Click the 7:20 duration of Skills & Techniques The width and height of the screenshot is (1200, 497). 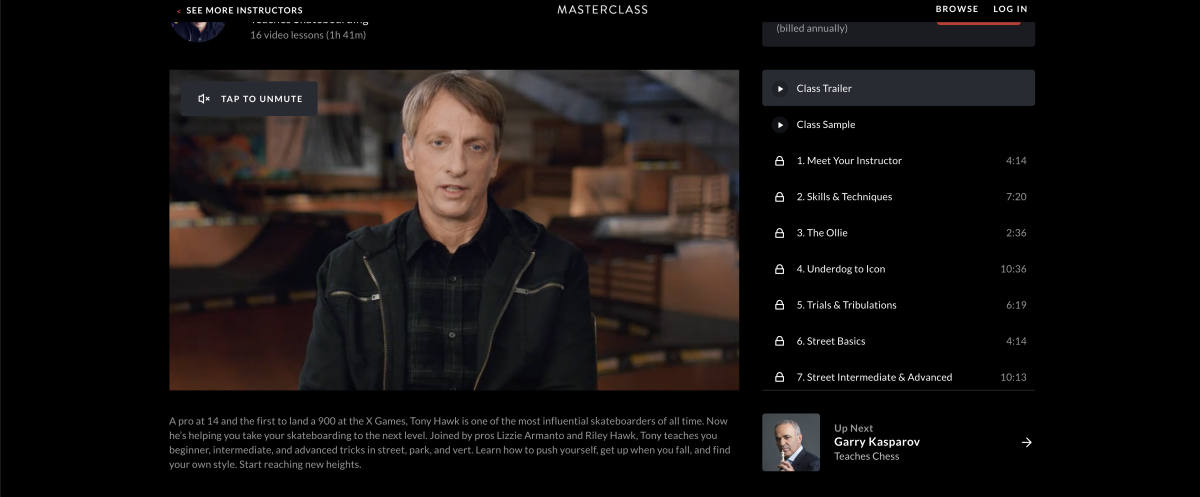click(x=1016, y=196)
